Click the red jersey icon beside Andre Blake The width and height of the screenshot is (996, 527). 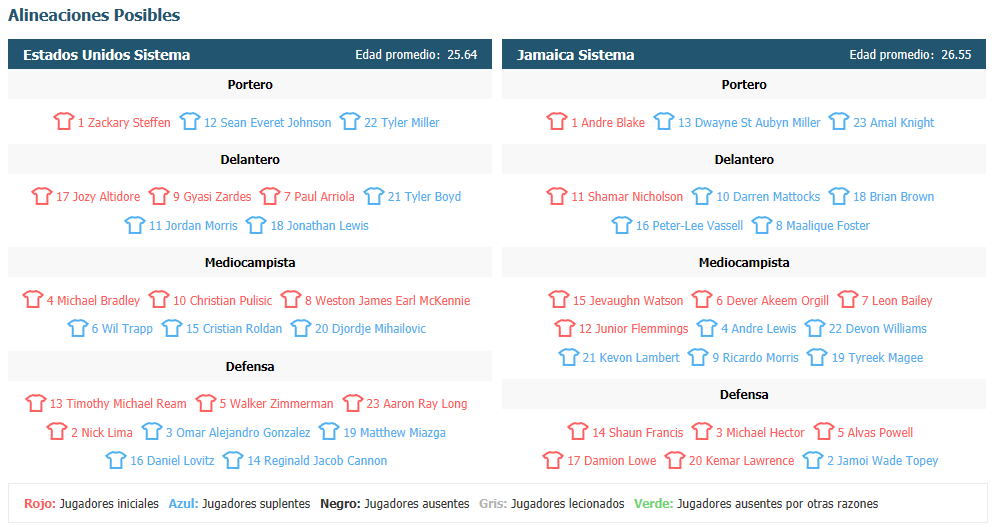click(557, 121)
